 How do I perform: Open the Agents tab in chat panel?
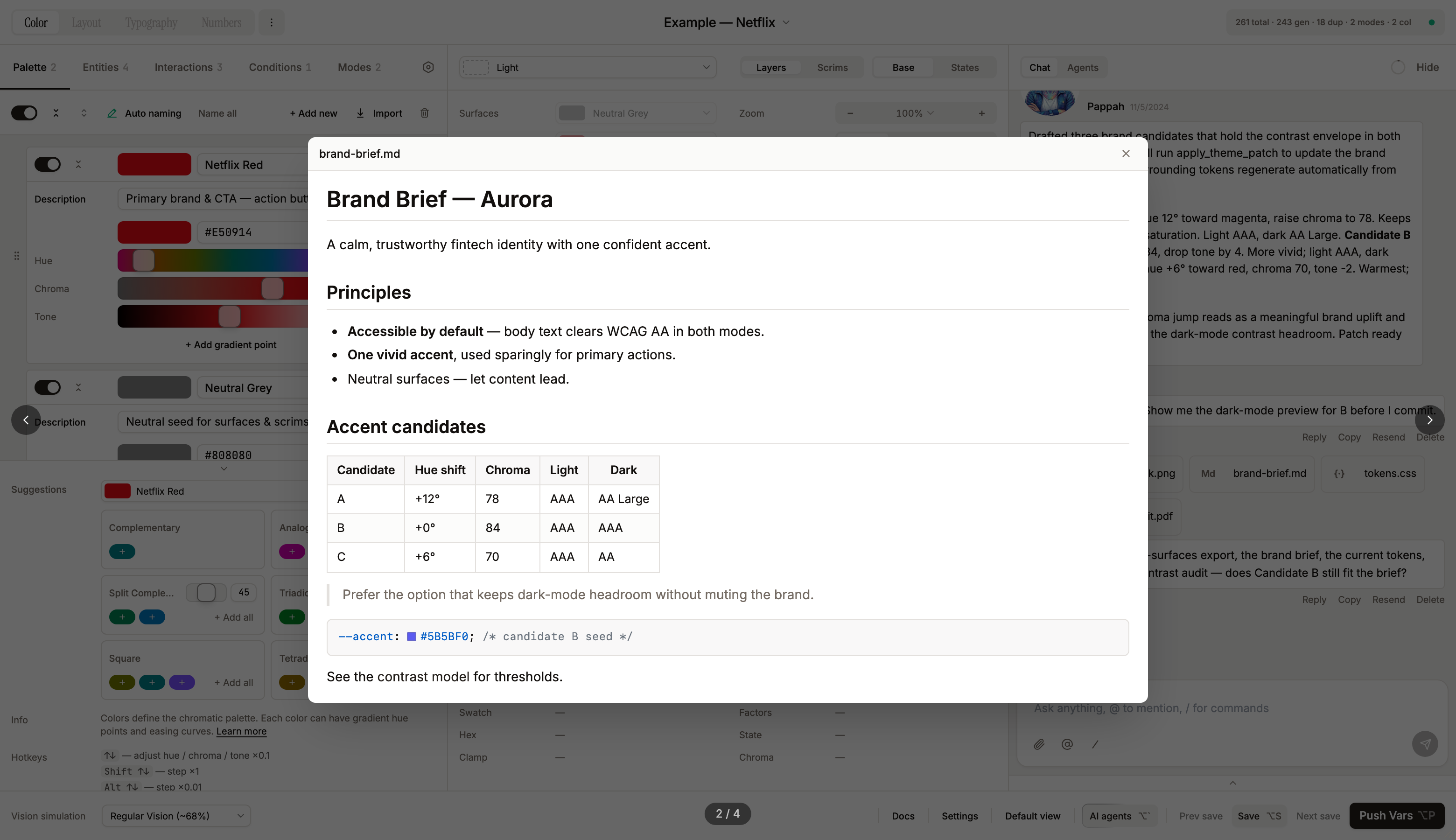point(1082,68)
